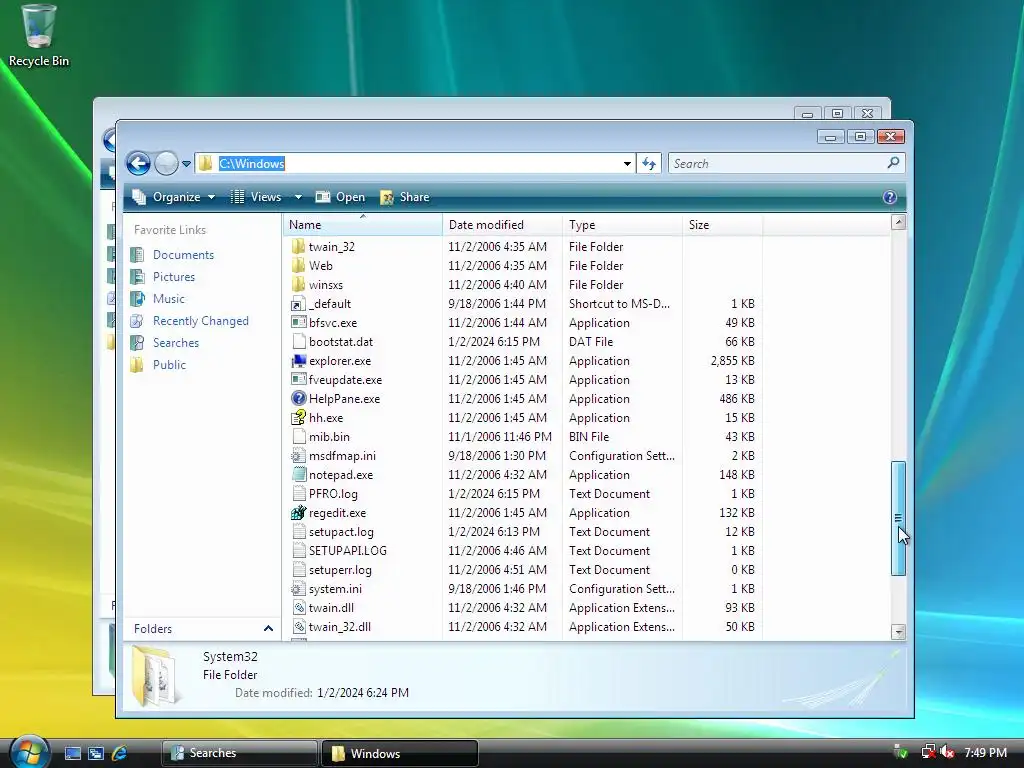
Task: Launch Internet Explorer from quick launch
Action: 120,753
